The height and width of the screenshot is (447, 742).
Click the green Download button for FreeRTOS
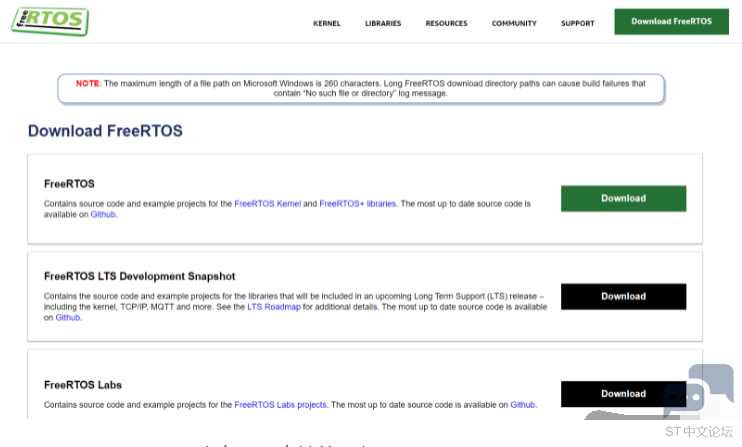[623, 198]
